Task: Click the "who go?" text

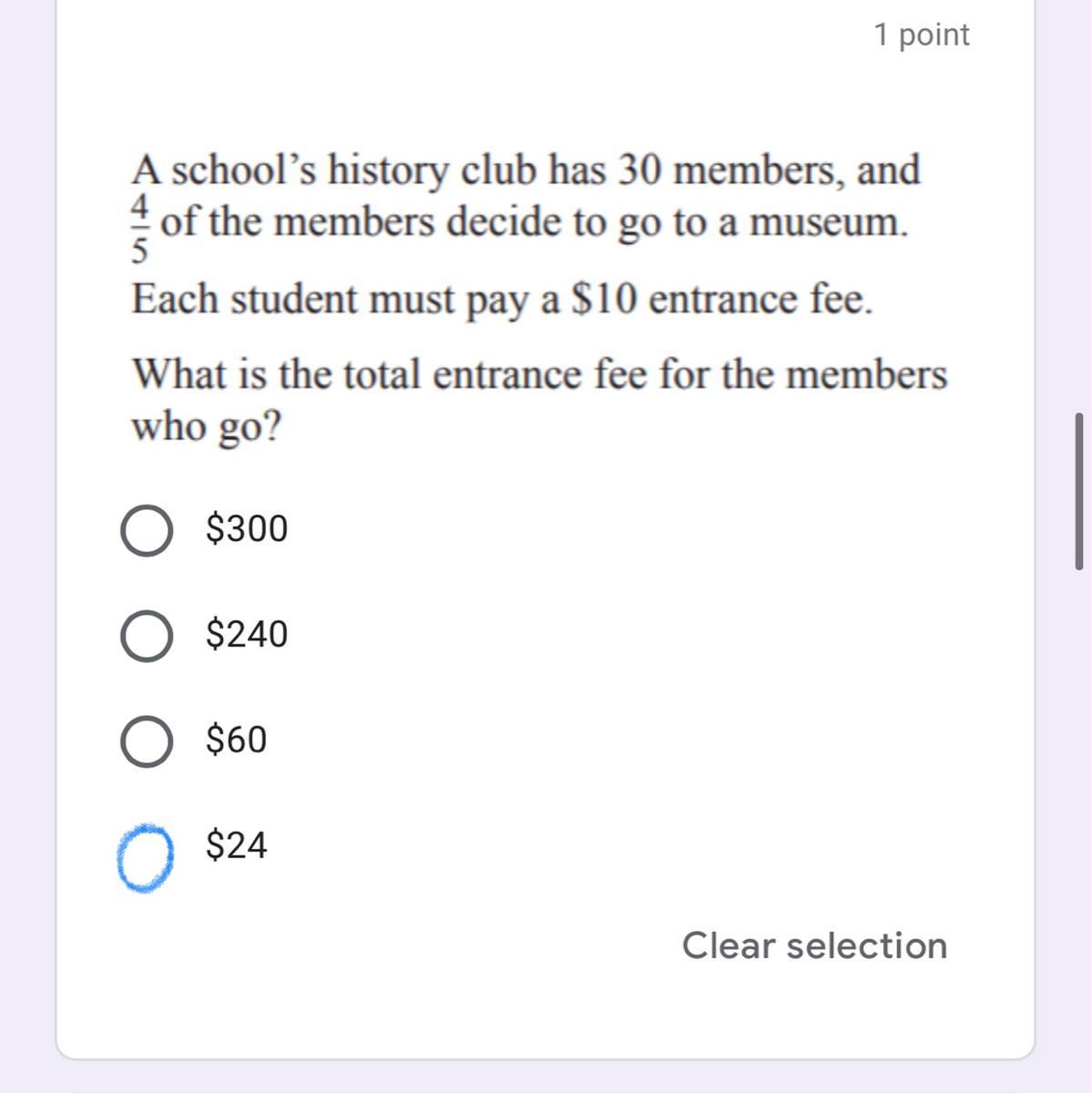Action: point(208,426)
